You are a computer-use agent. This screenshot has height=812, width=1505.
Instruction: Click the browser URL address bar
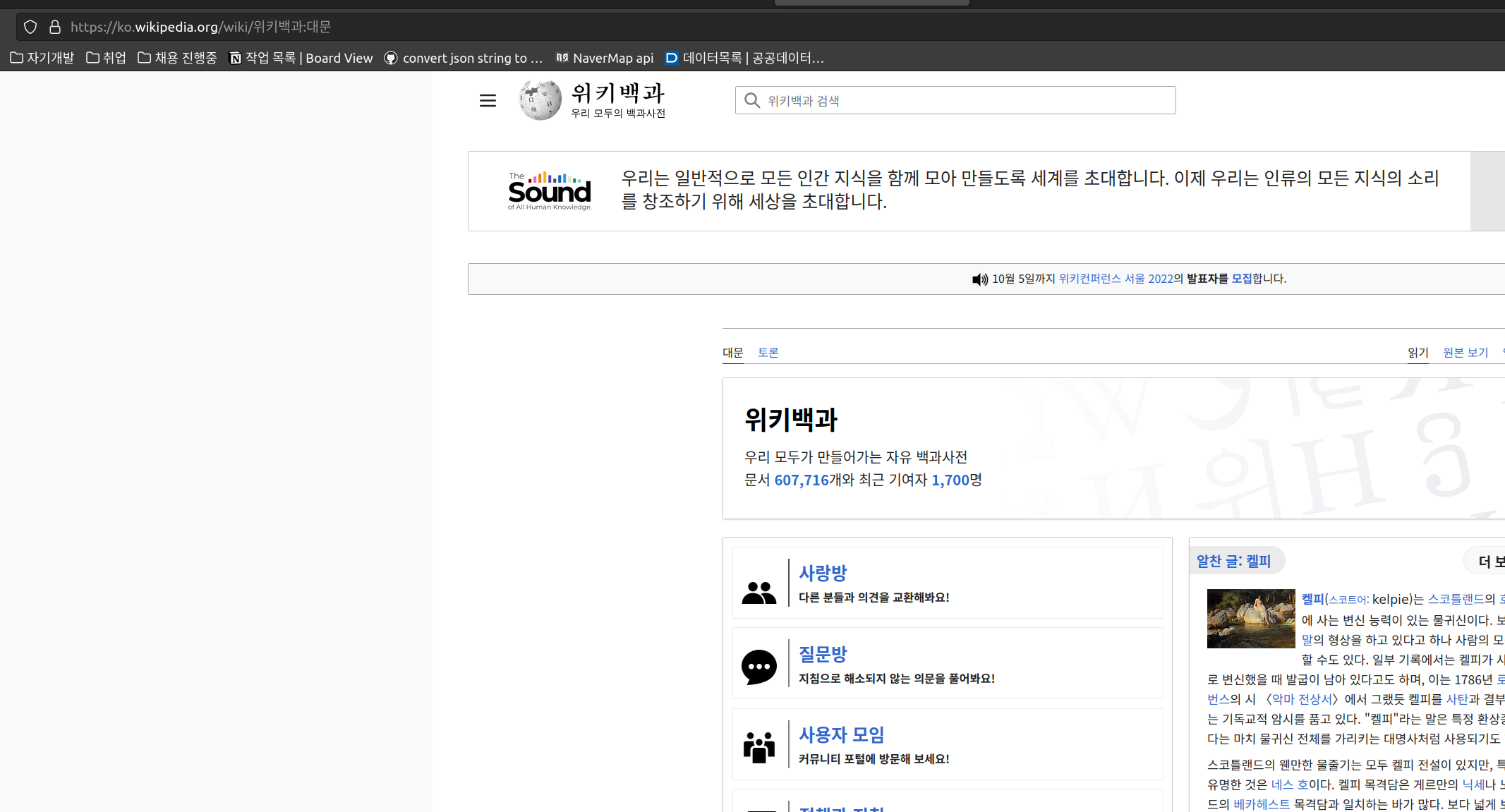[x=494, y=27]
